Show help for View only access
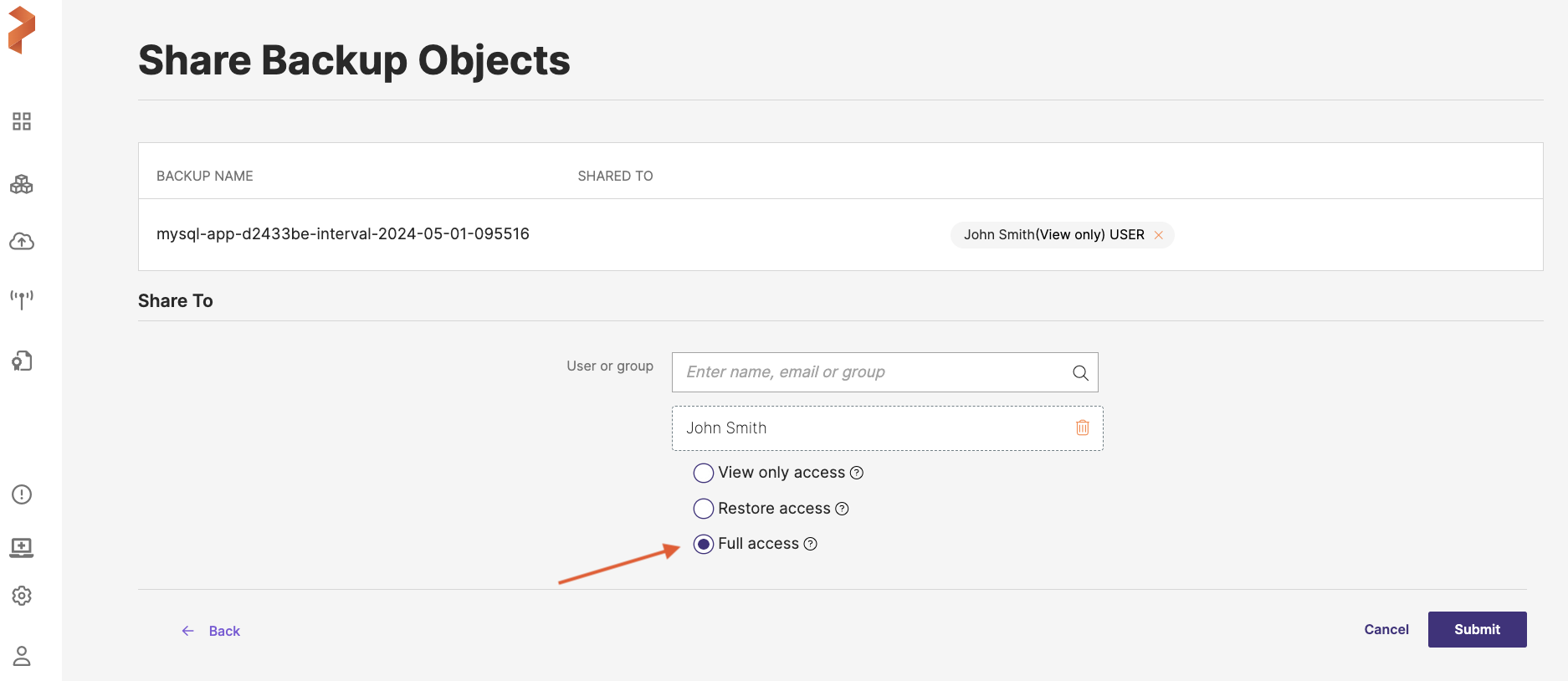1568x681 pixels. point(857,473)
